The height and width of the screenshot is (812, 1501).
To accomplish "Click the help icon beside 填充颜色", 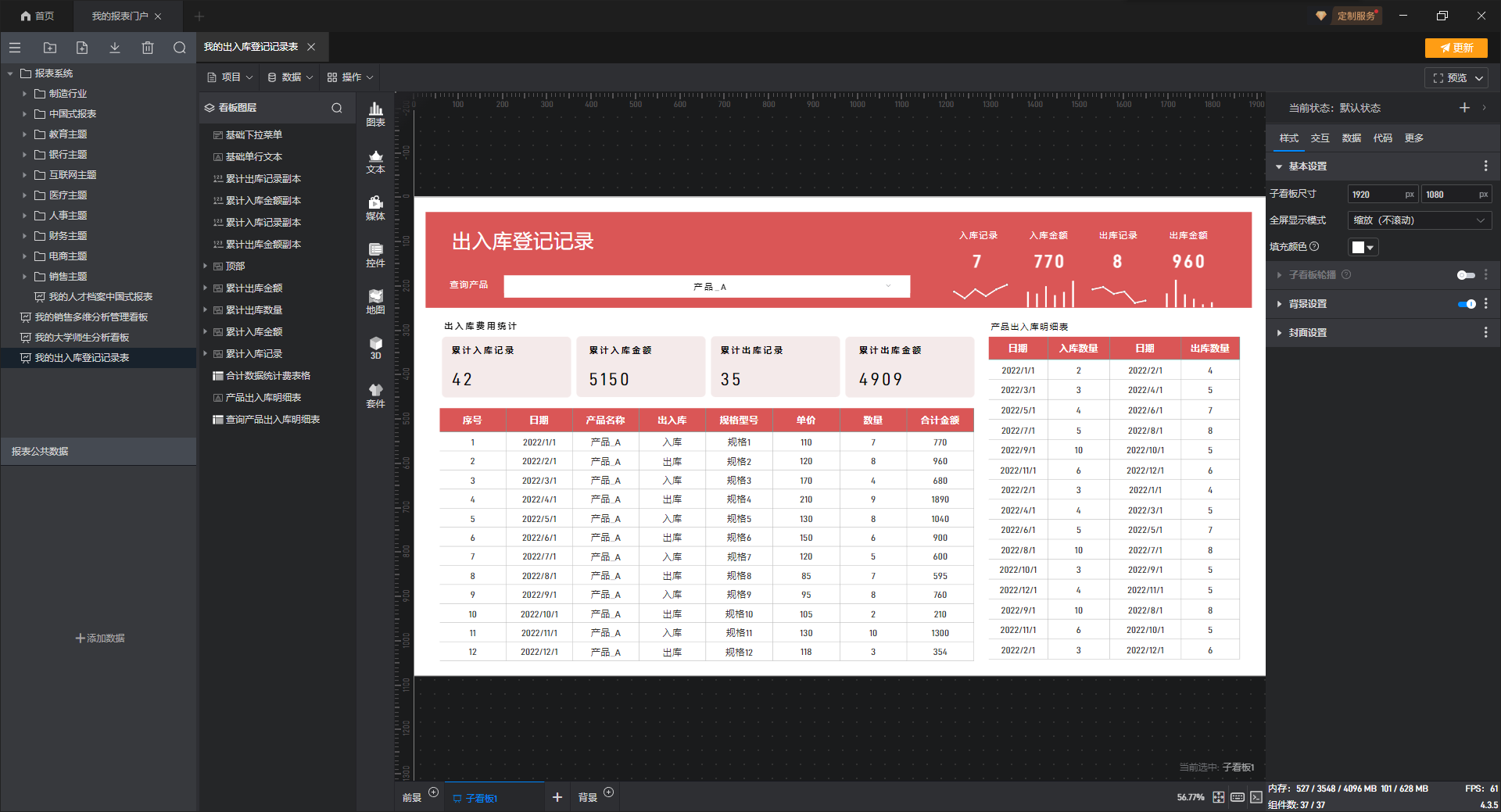I will coord(1314,246).
